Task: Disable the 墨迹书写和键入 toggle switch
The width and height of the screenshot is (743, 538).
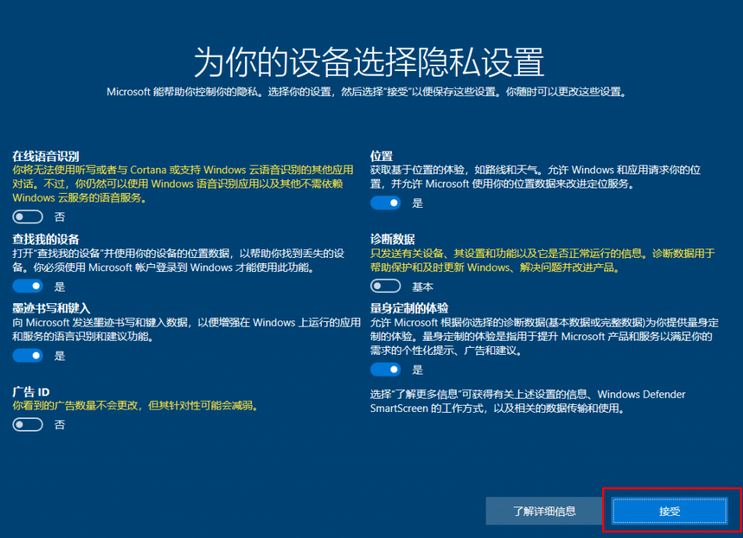Action: 28,355
